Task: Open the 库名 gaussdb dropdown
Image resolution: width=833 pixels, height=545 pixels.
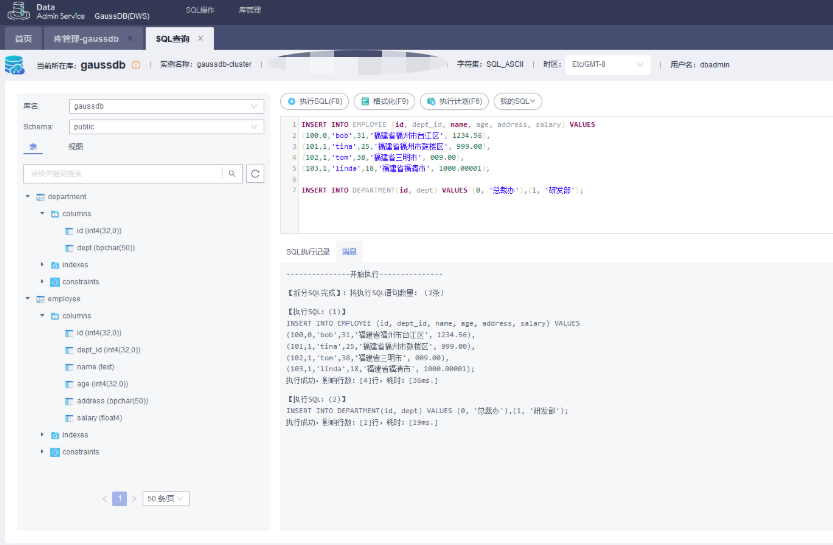Action: [x=166, y=106]
